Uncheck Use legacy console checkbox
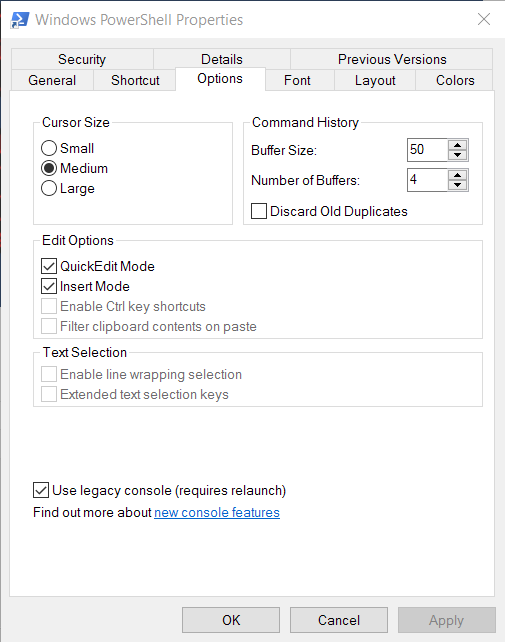 point(41,490)
